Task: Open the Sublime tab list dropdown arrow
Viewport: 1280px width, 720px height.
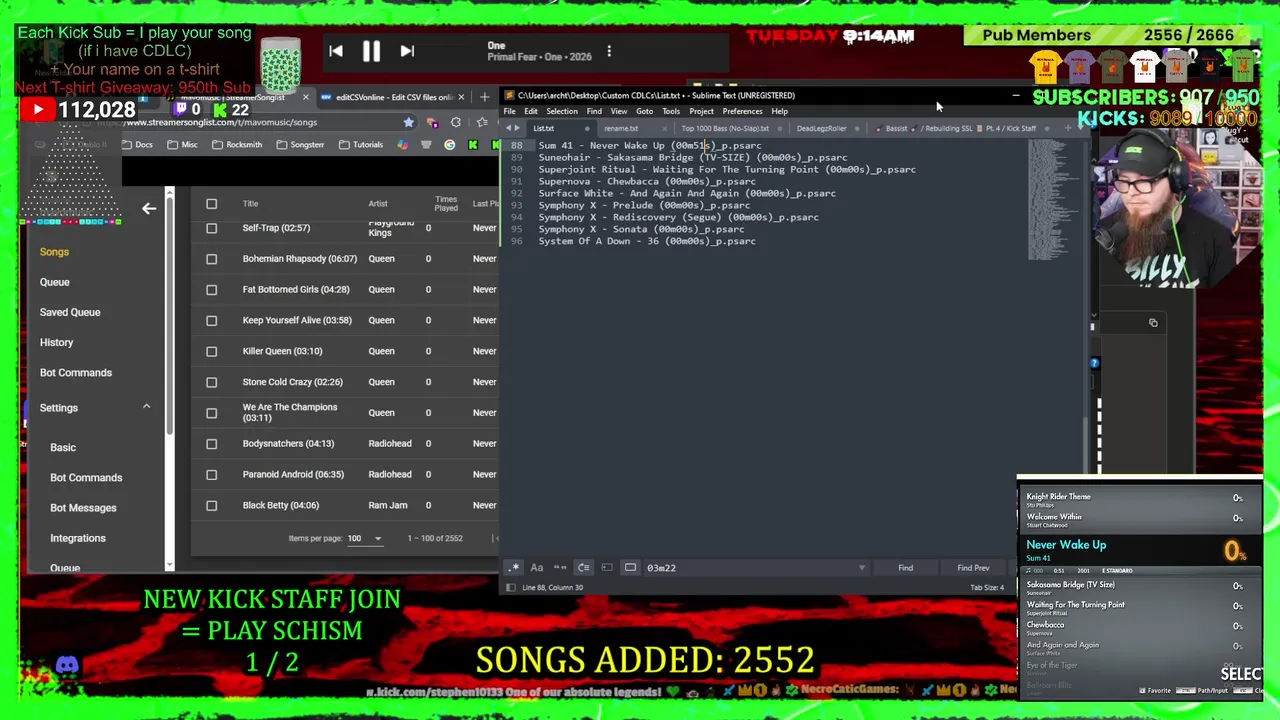Action: 1081,128
